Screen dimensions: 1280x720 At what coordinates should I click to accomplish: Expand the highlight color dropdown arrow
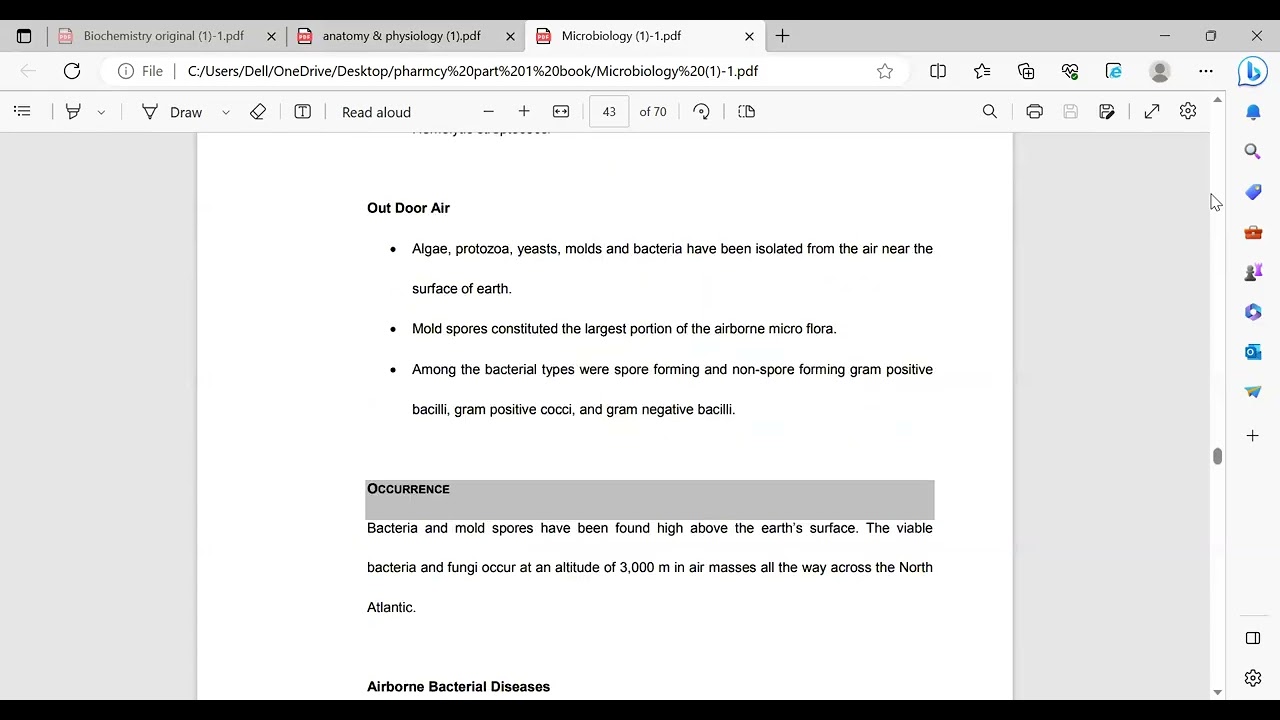[x=101, y=112]
